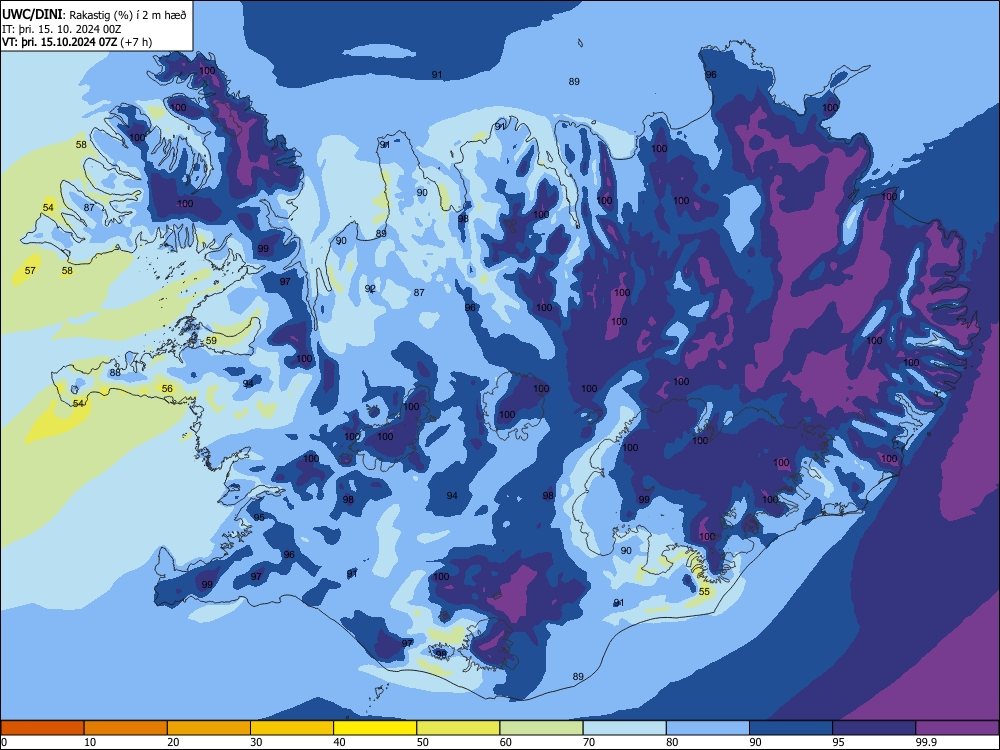
Task: Select the 80–90 sky blue legend swatch
Action: coord(708,728)
